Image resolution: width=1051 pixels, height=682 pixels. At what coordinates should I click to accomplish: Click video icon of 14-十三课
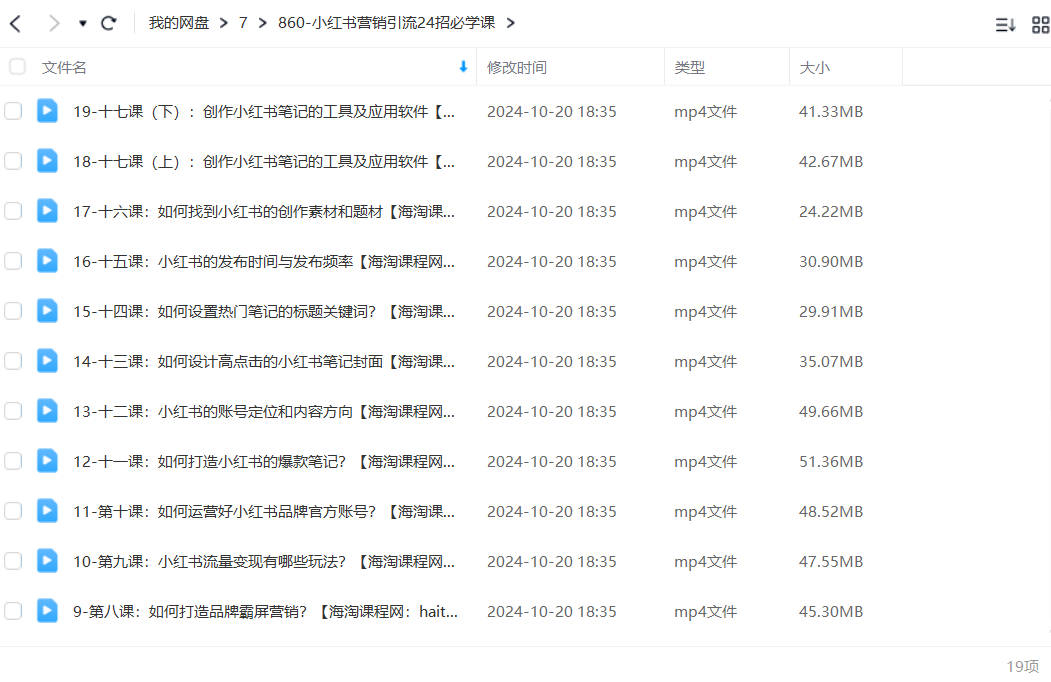[47, 361]
